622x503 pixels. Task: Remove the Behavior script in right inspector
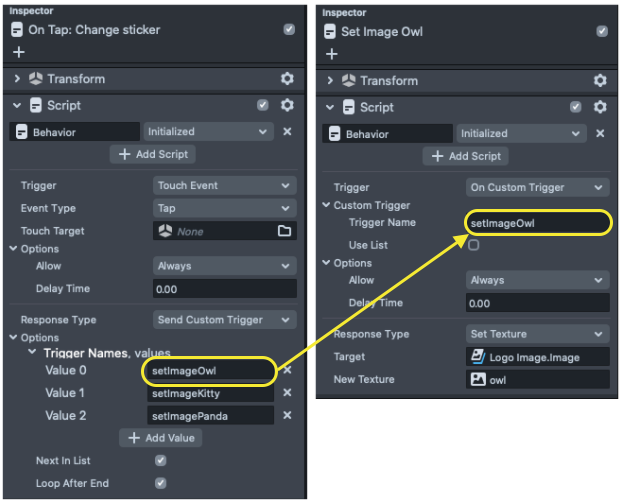600,133
